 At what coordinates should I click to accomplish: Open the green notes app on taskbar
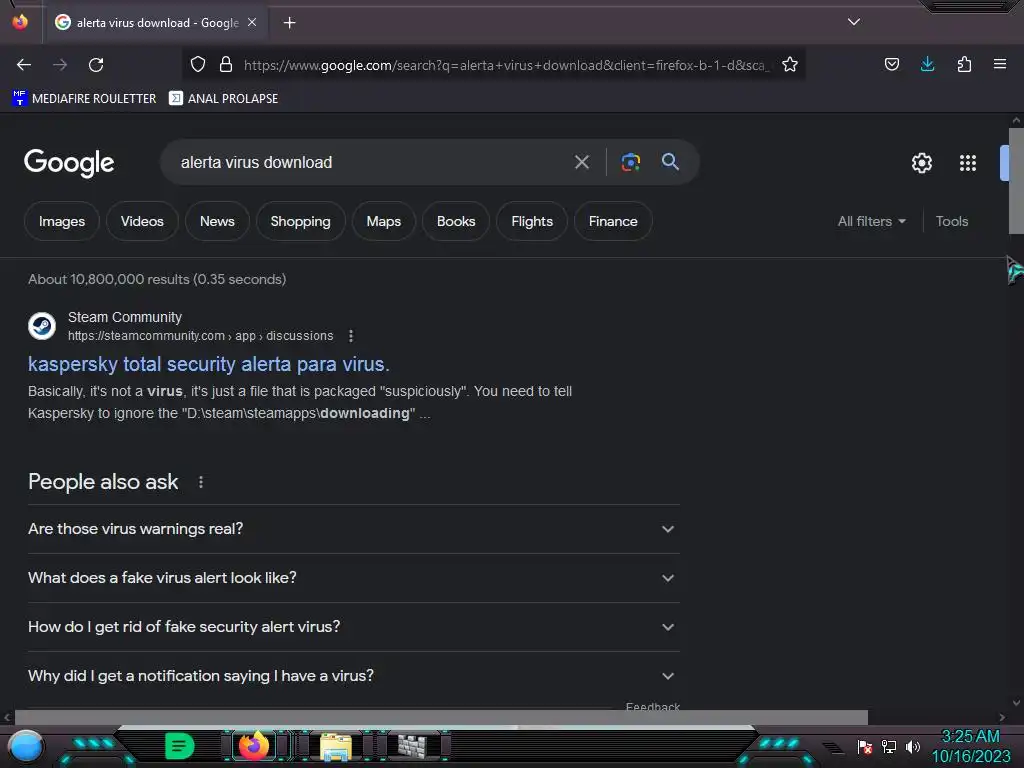pos(179,746)
